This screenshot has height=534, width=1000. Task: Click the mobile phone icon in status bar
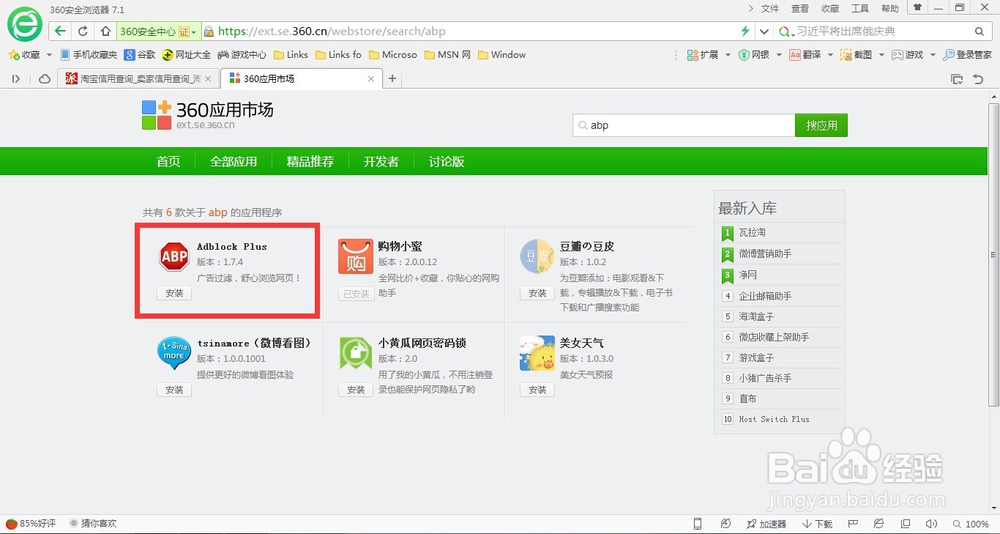697,524
